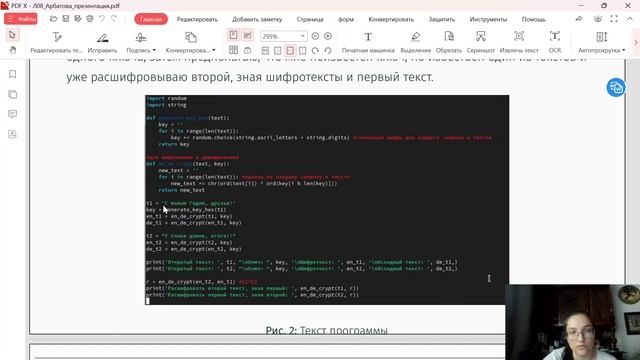Toggle two-page view layout
Screen dimensions: 640x360
coord(233,50)
